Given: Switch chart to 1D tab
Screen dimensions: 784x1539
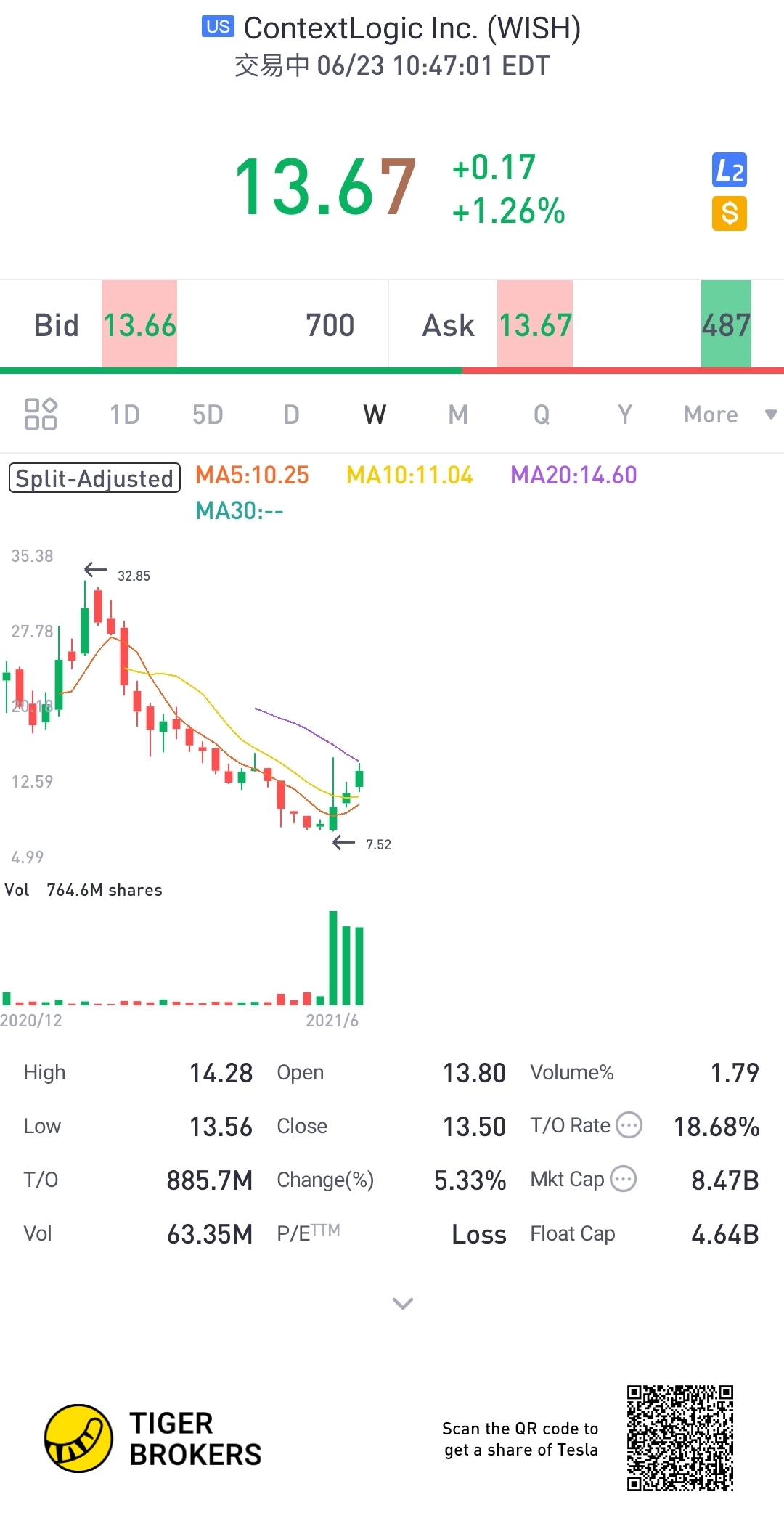Looking at the screenshot, I should point(124,415).
